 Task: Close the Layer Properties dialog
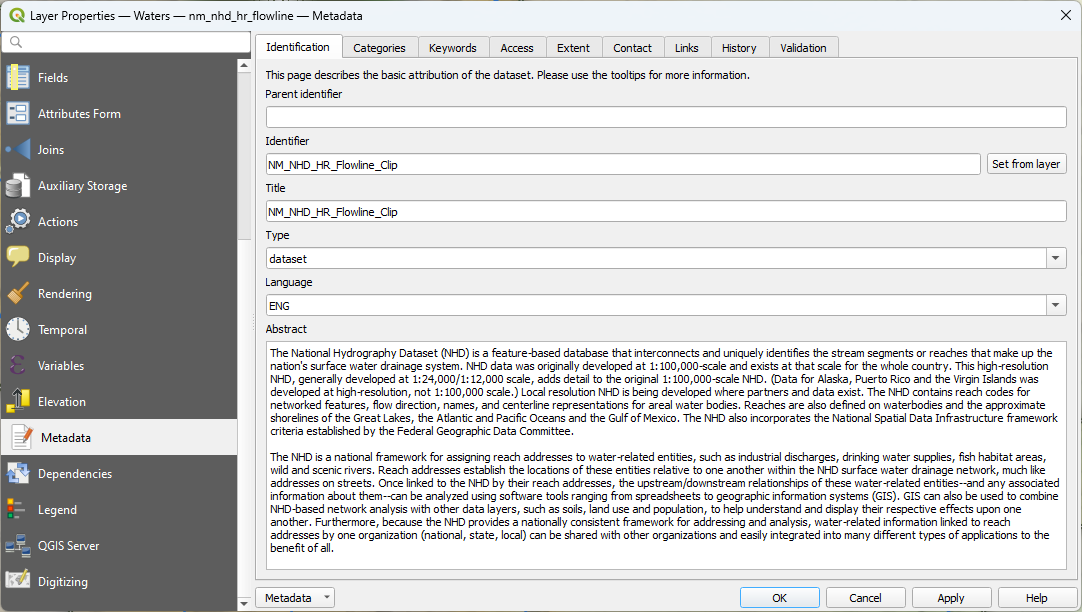pyautogui.click(x=1065, y=15)
